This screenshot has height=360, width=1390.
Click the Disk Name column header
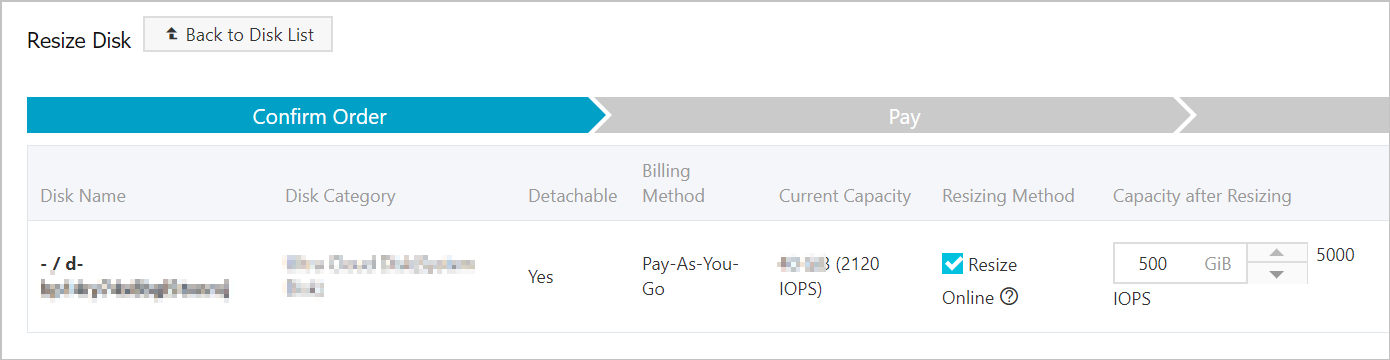click(83, 196)
